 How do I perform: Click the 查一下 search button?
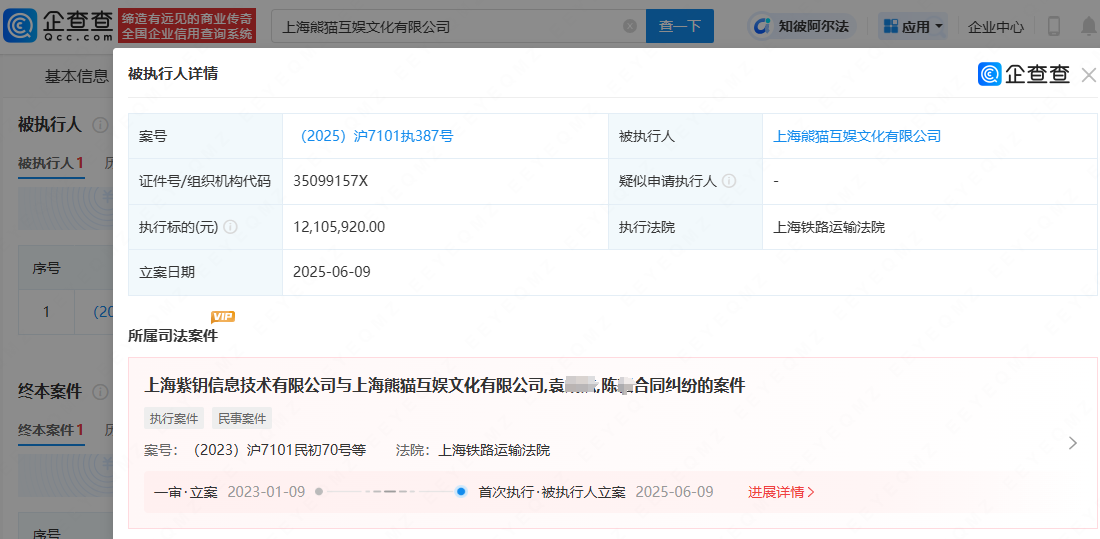pyautogui.click(x=679, y=27)
